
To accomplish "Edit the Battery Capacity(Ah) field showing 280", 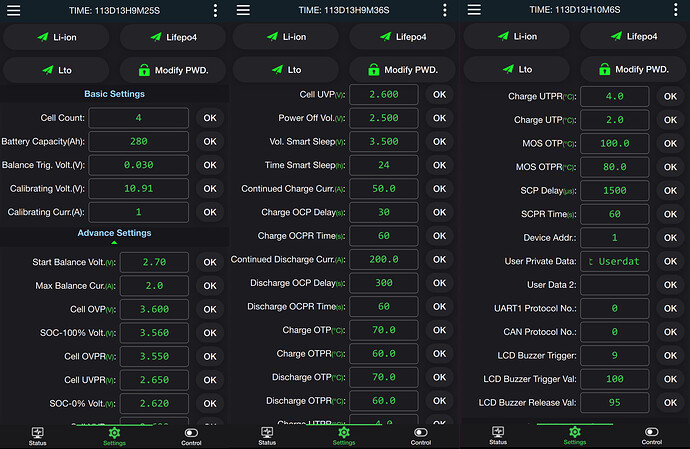I will 139,142.
